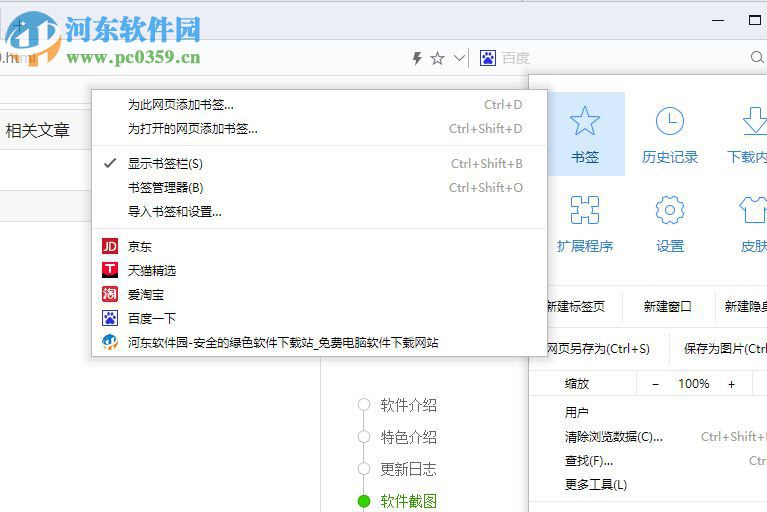The image size is (767, 512).
Task: Select 为打开的网页添加书签
Action: pyautogui.click(x=319, y=128)
